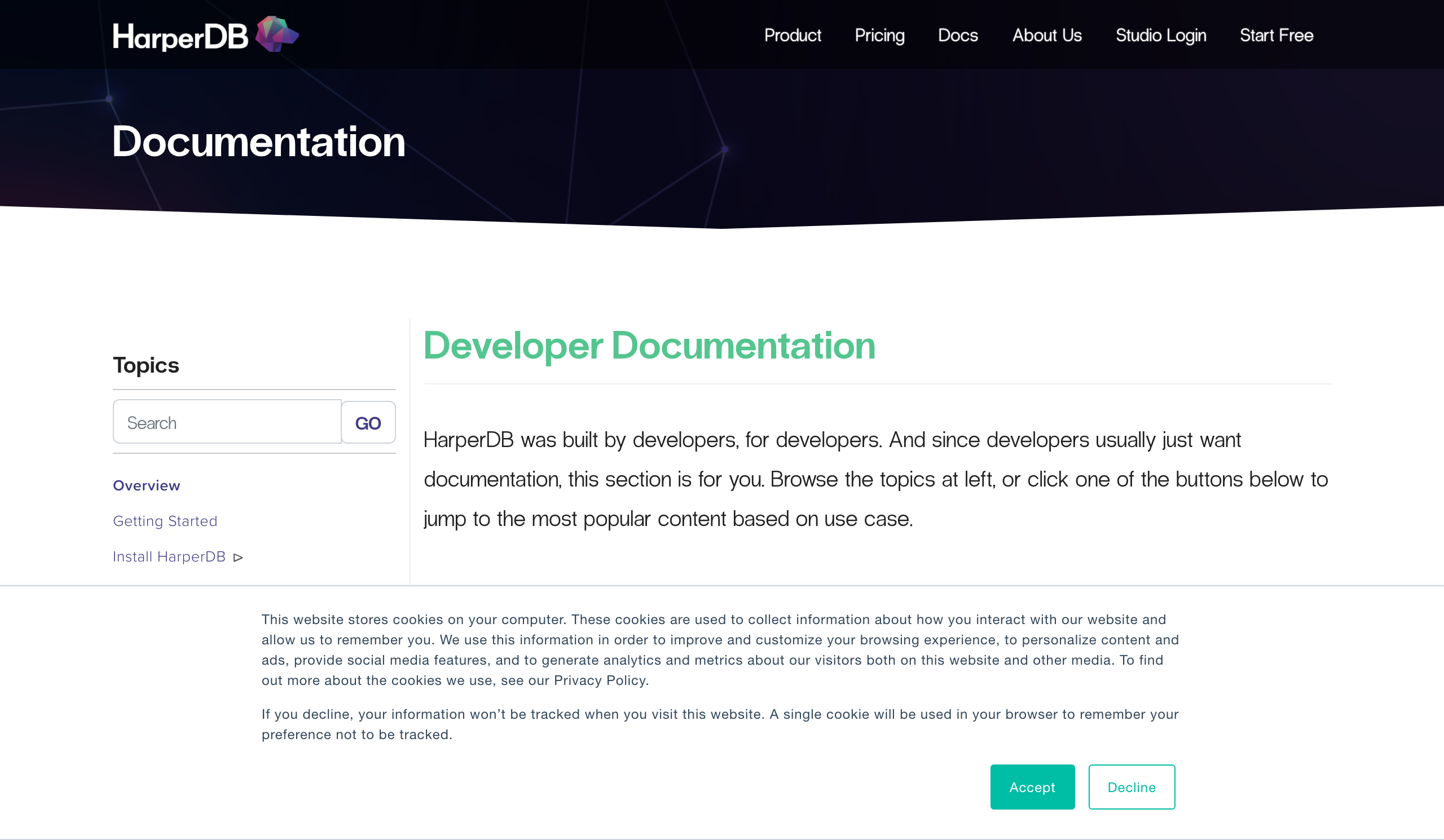Focus the Topics search field
The width and height of the screenshot is (1444, 840).
[x=227, y=423]
